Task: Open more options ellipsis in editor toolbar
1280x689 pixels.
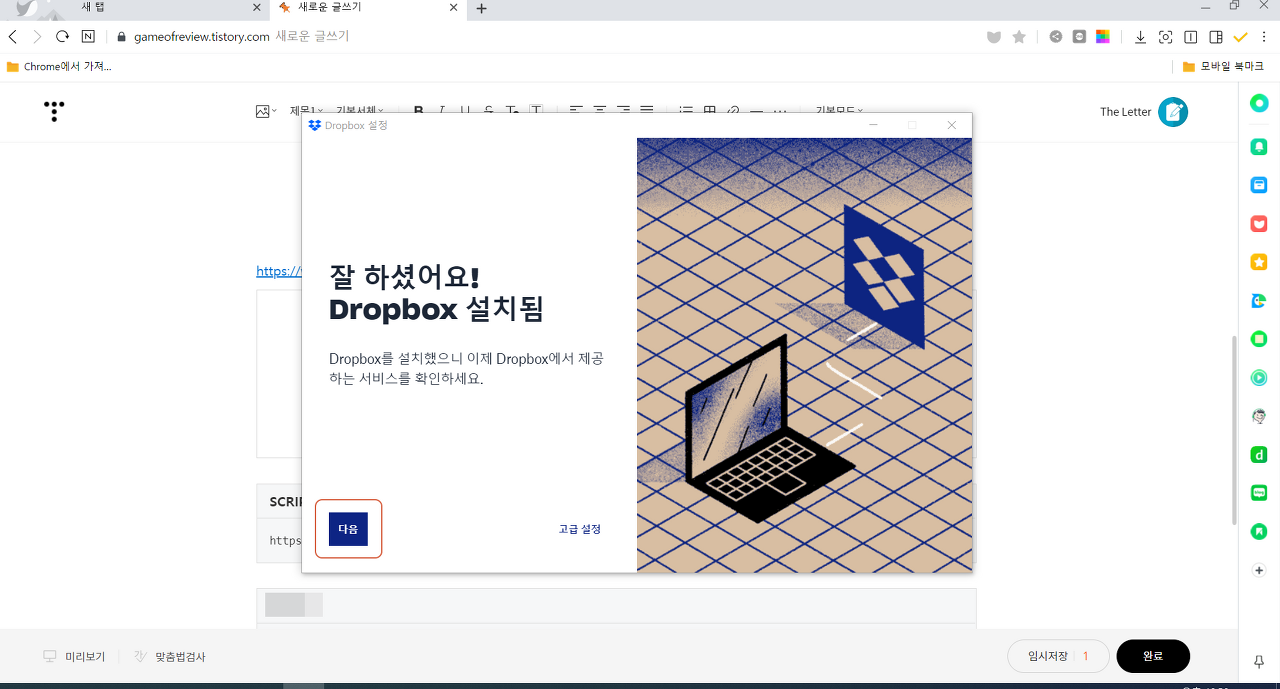Action: (x=780, y=111)
